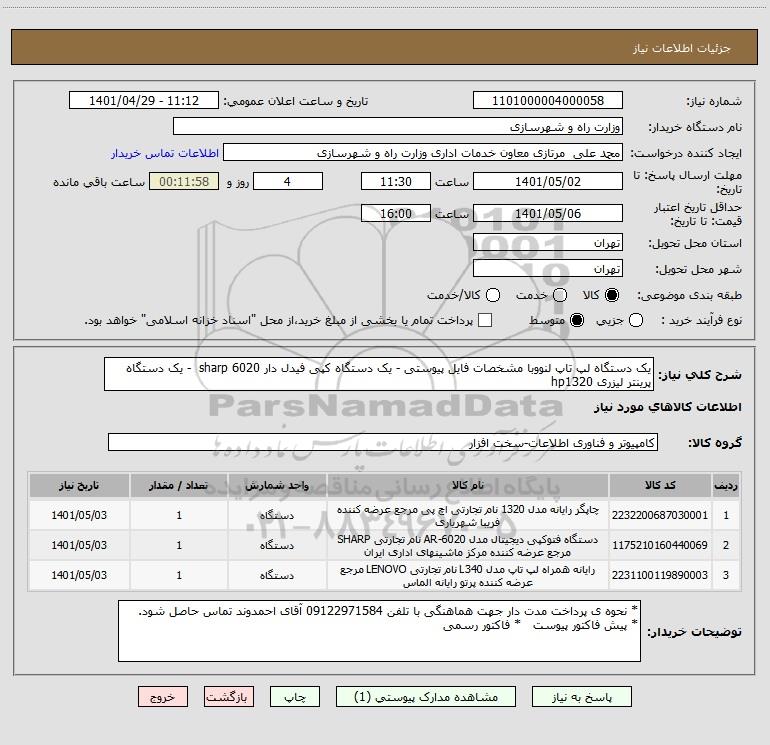Click the buyer notes text area
This screenshot has height=745, width=770.
tap(379, 631)
